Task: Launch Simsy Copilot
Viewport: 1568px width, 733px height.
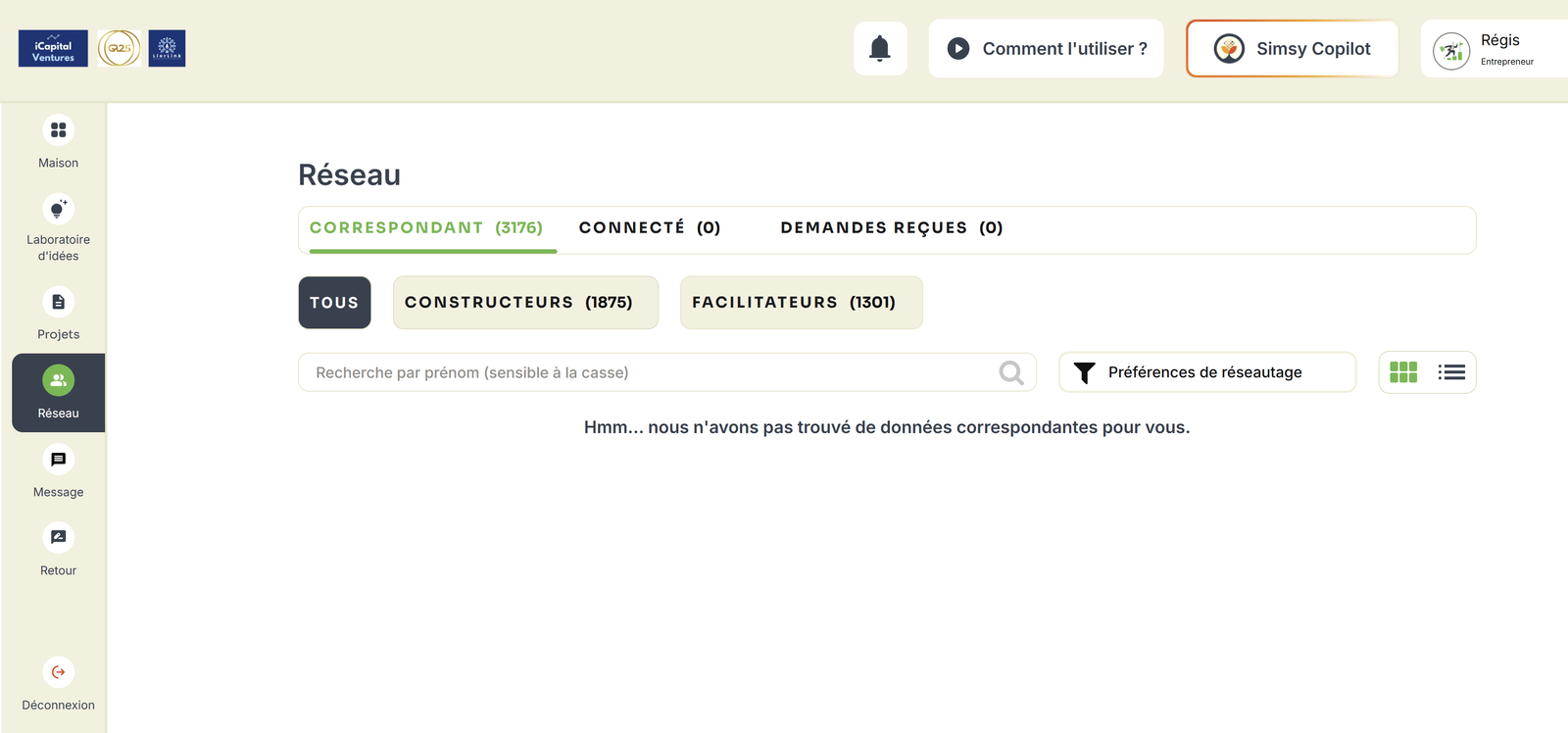Action: pyautogui.click(x=1293, y=48)
